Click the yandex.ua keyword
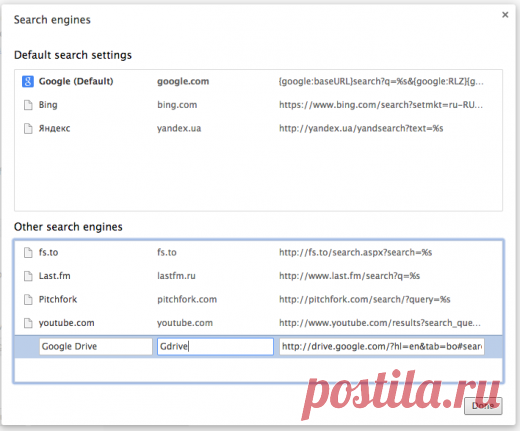This screenshot has height=431, width=520. [x=179, y=128]
